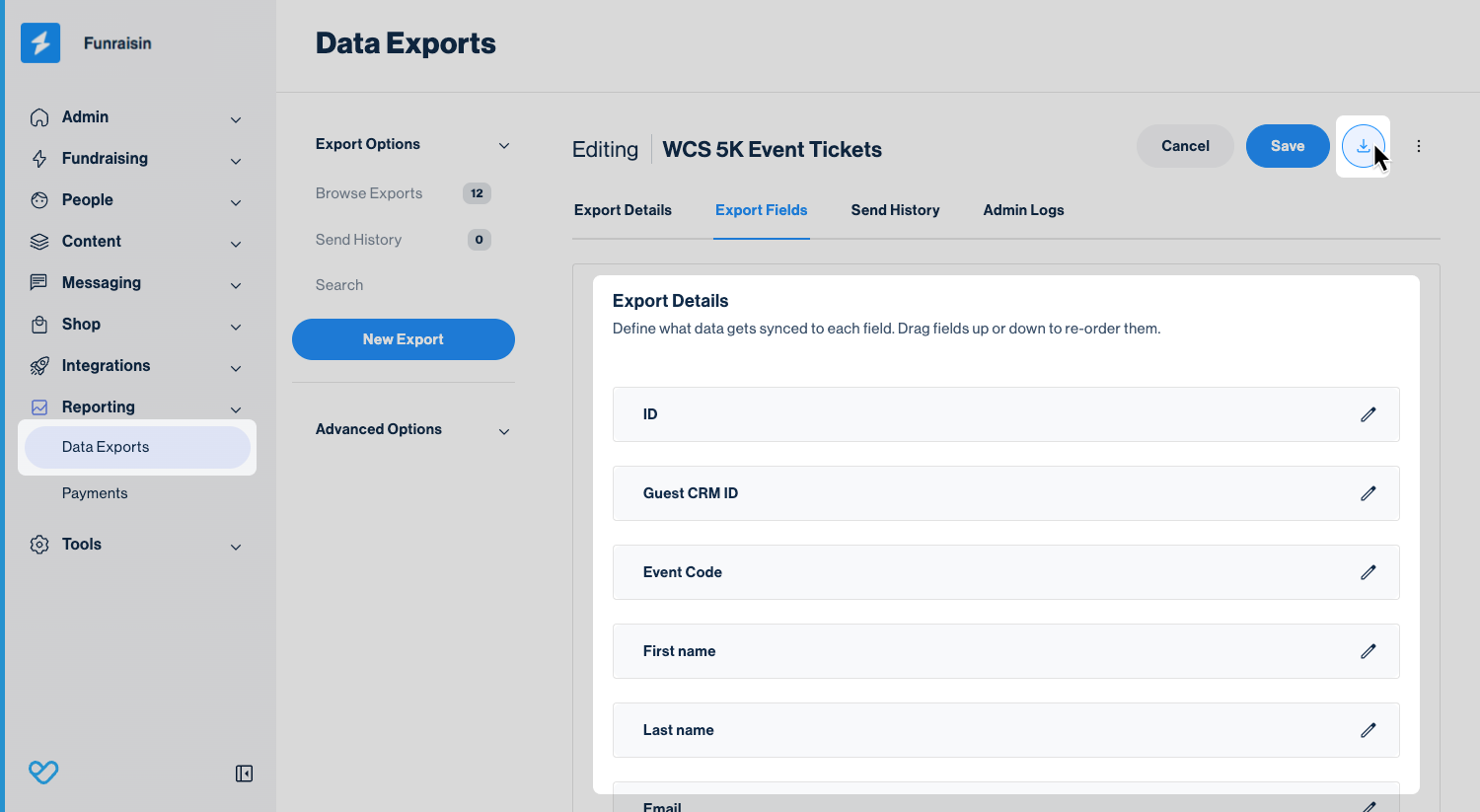Click edit pencil beside Event Code

click(1368, 572)
